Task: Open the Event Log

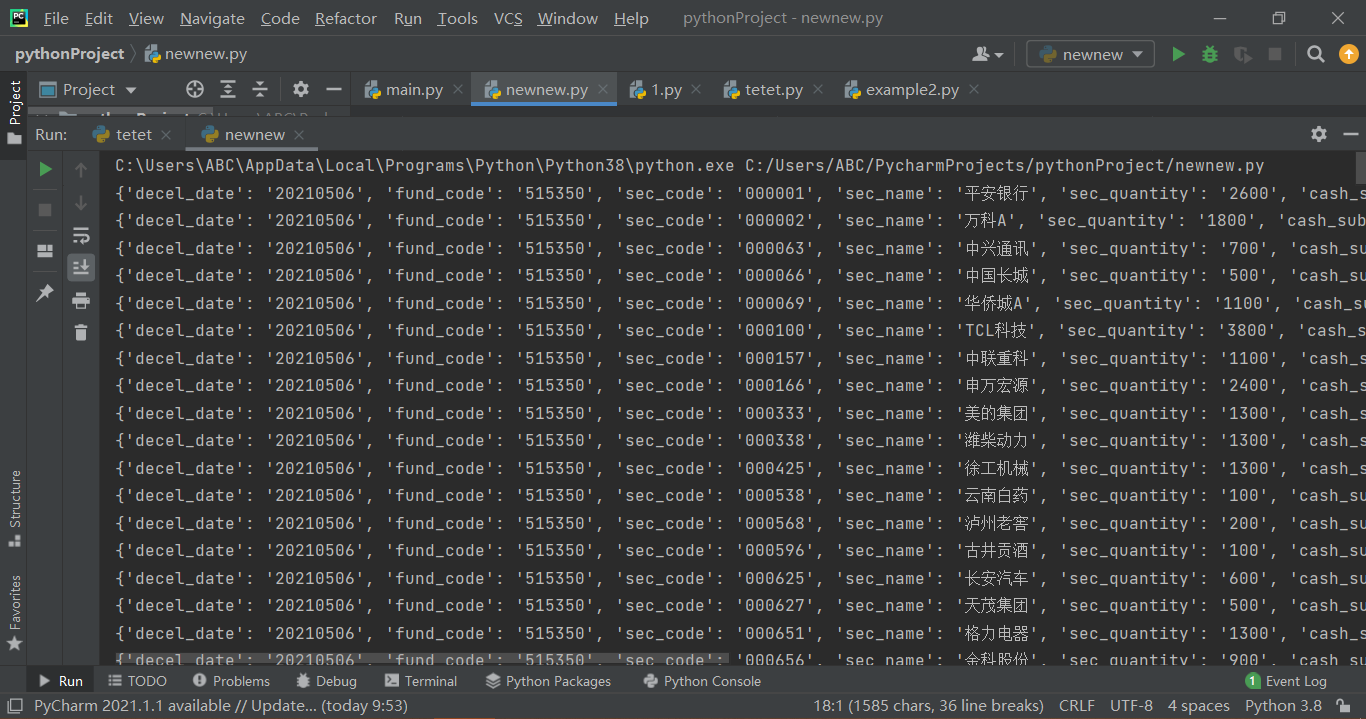Action: coord(1285,681)
